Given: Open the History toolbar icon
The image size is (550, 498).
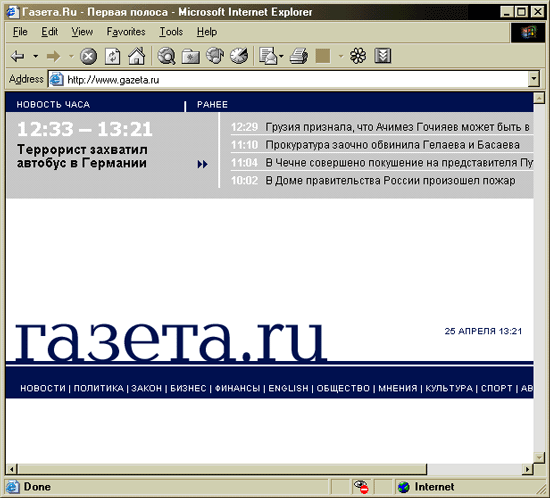Looking at the screenshot, I should [239, 56].
